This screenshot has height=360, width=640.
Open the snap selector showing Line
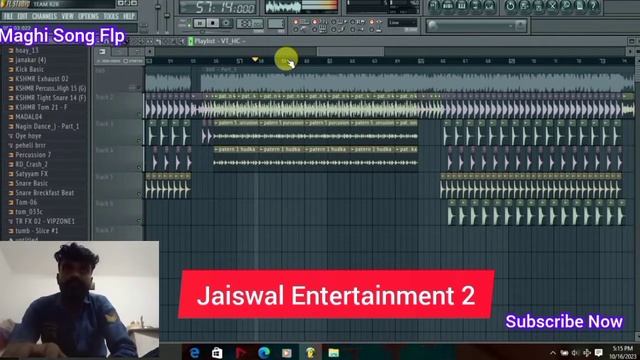402,23
